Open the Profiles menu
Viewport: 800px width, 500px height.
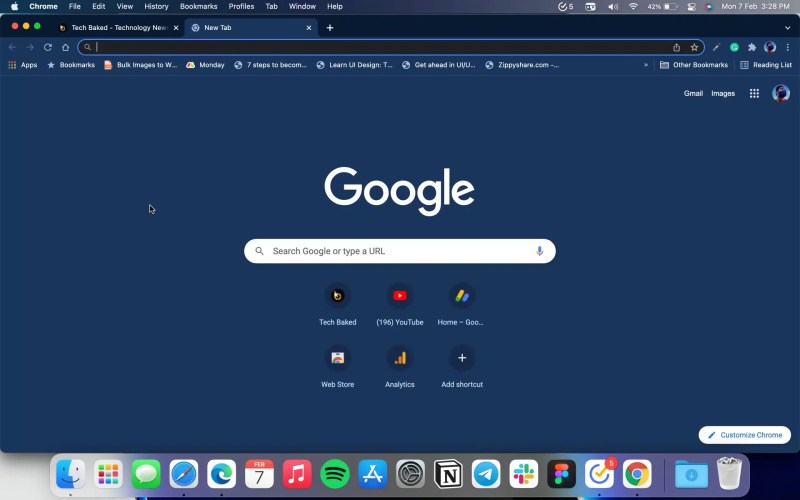point(241,7)
